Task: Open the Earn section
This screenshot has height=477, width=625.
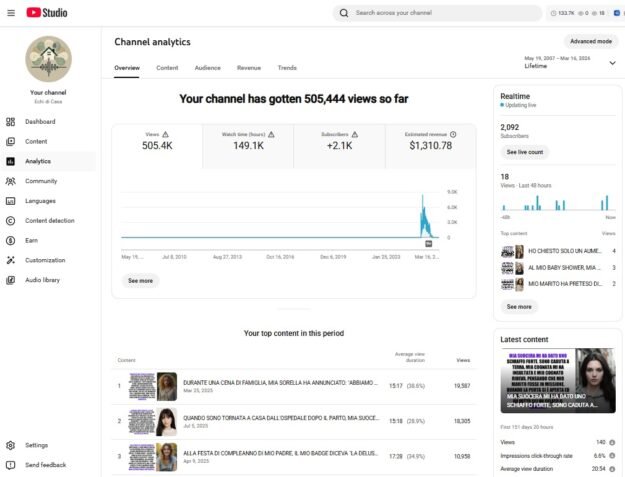Action: [31, 240]
